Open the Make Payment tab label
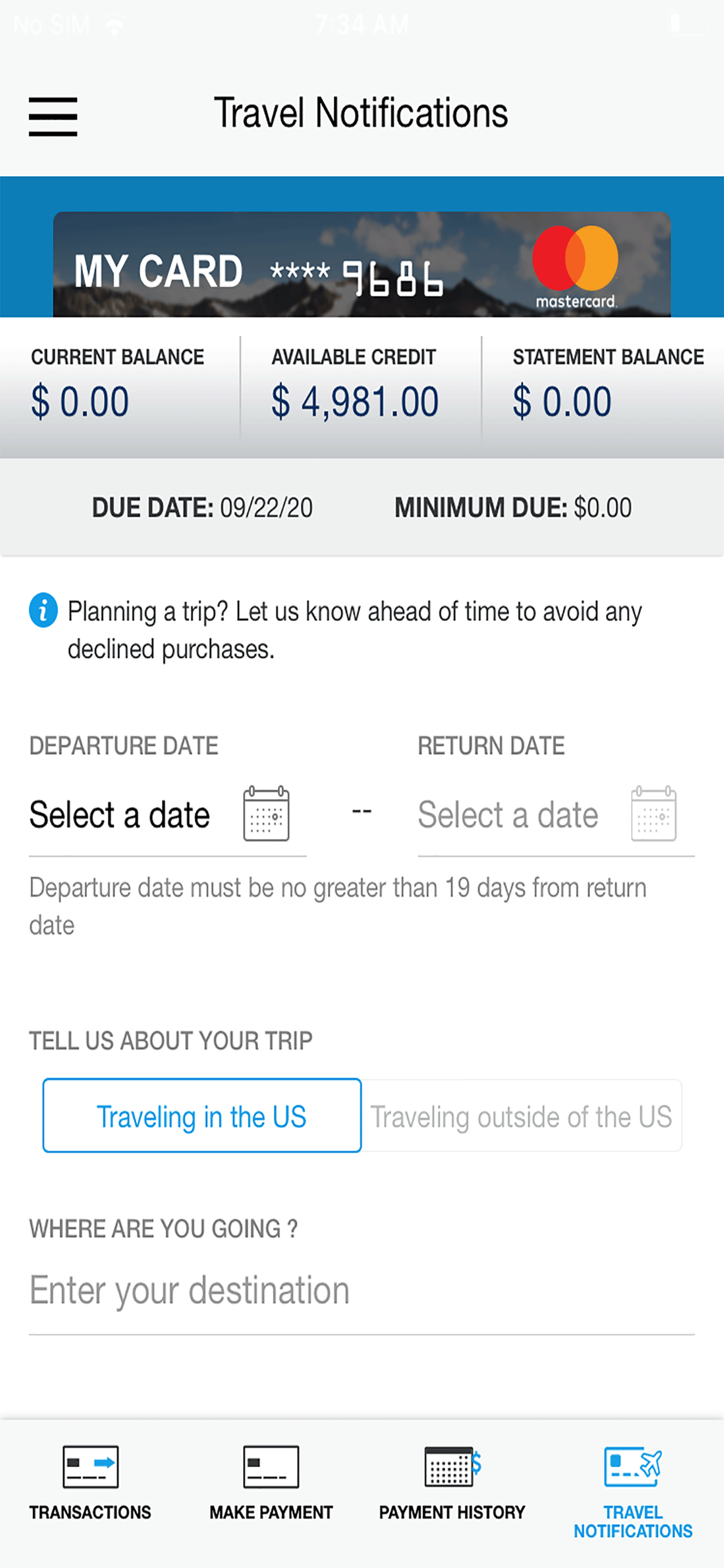The width and height of the screenshot is (724, 1568). point(271,1513)
